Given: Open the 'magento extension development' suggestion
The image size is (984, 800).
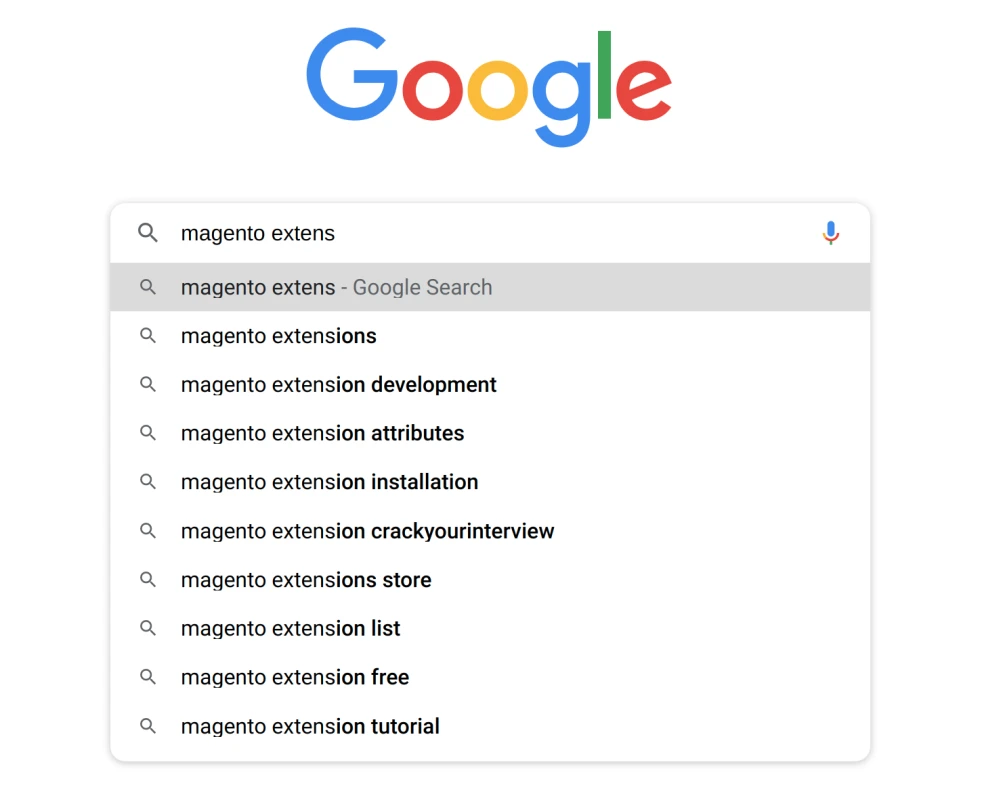Looking at the screenshot, I should pyautogui.click(x=338, y=384).
